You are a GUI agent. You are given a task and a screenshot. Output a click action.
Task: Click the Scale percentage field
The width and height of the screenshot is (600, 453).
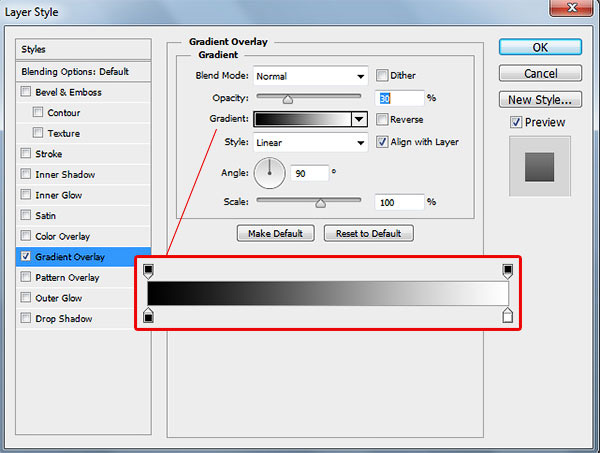click(399, 202)
